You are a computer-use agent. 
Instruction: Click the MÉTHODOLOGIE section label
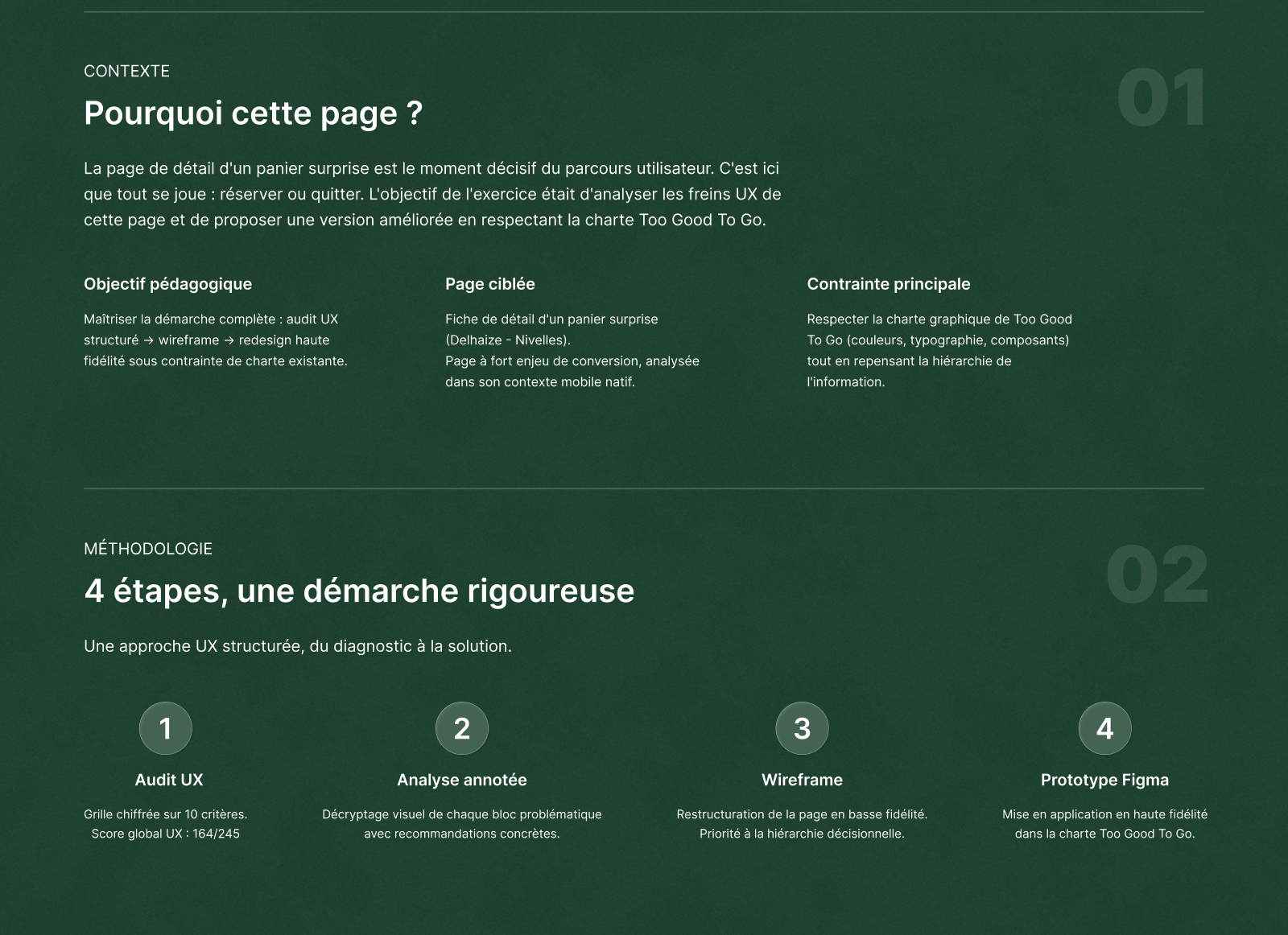pos(148,549)
